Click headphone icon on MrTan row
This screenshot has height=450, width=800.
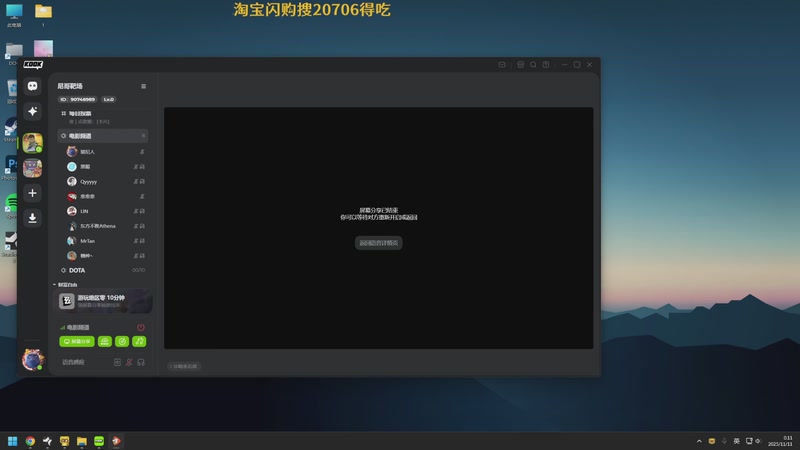click(142, 240)
